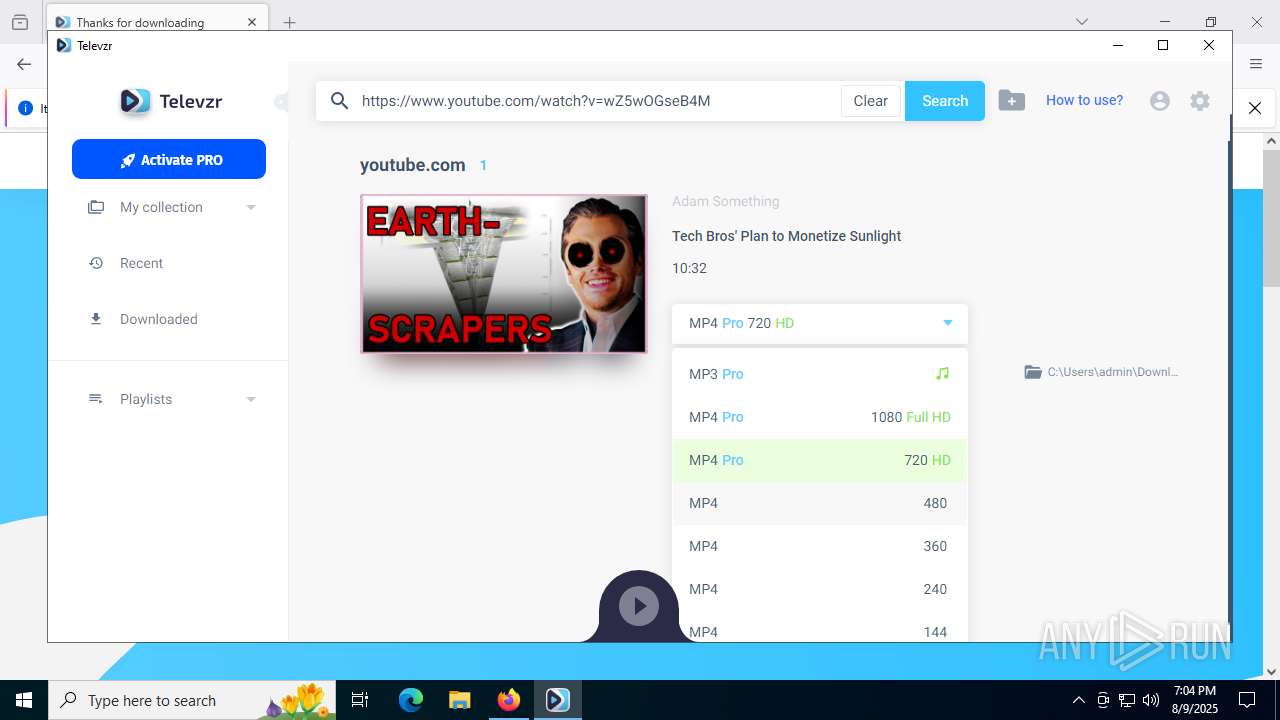Viewport: 1280px width, 720px height.
Task: Click the youtube.com heading
Action: coord(412,165)
